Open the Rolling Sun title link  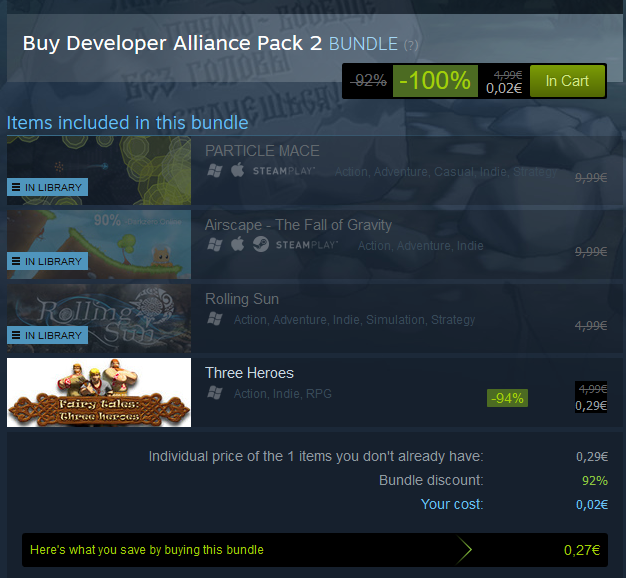pos(242,299)
